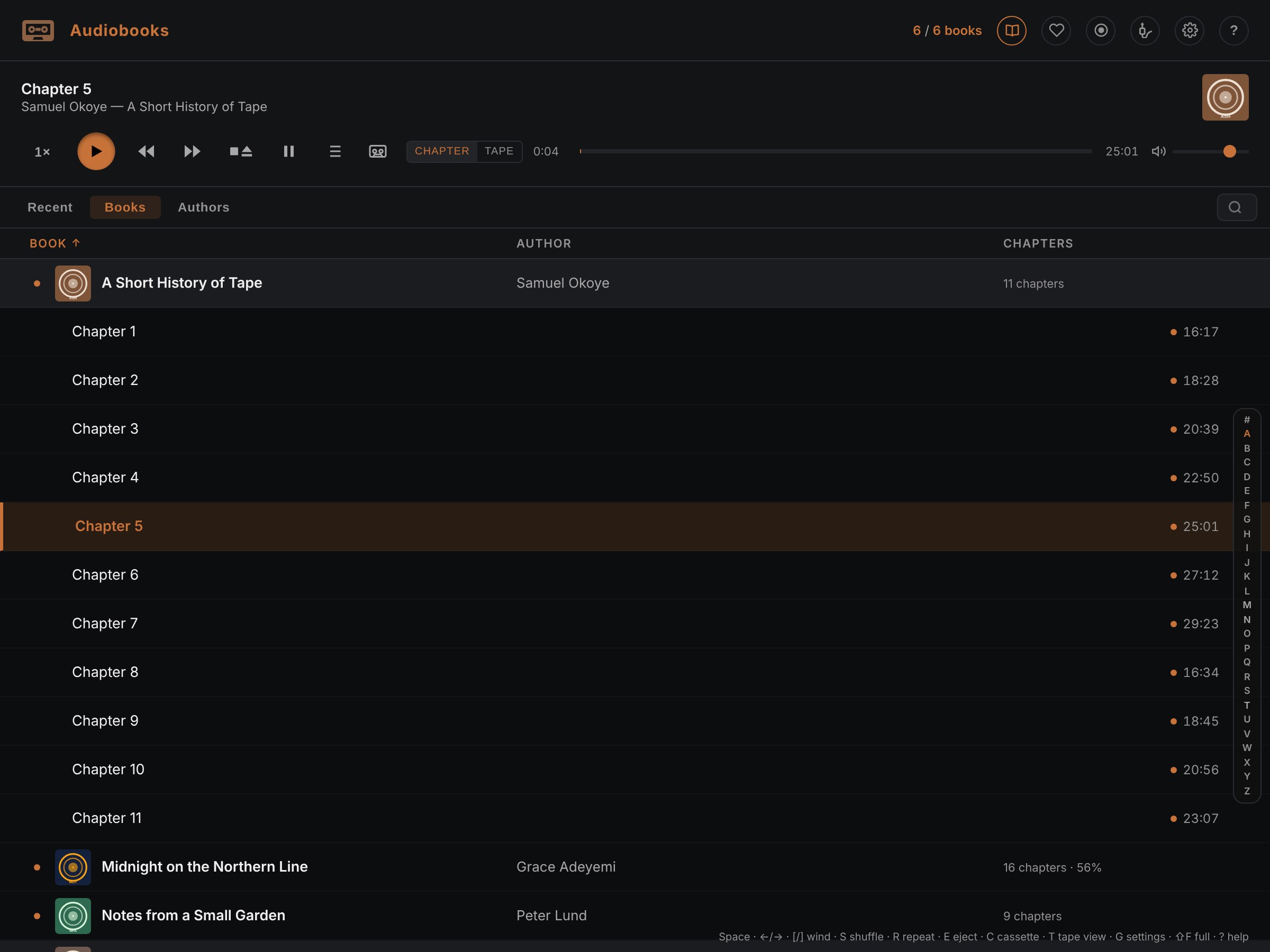This screenshot has width=1270, height=952.
Task: Rewind with the double-left arrow icon
Action: pos(147,151)
